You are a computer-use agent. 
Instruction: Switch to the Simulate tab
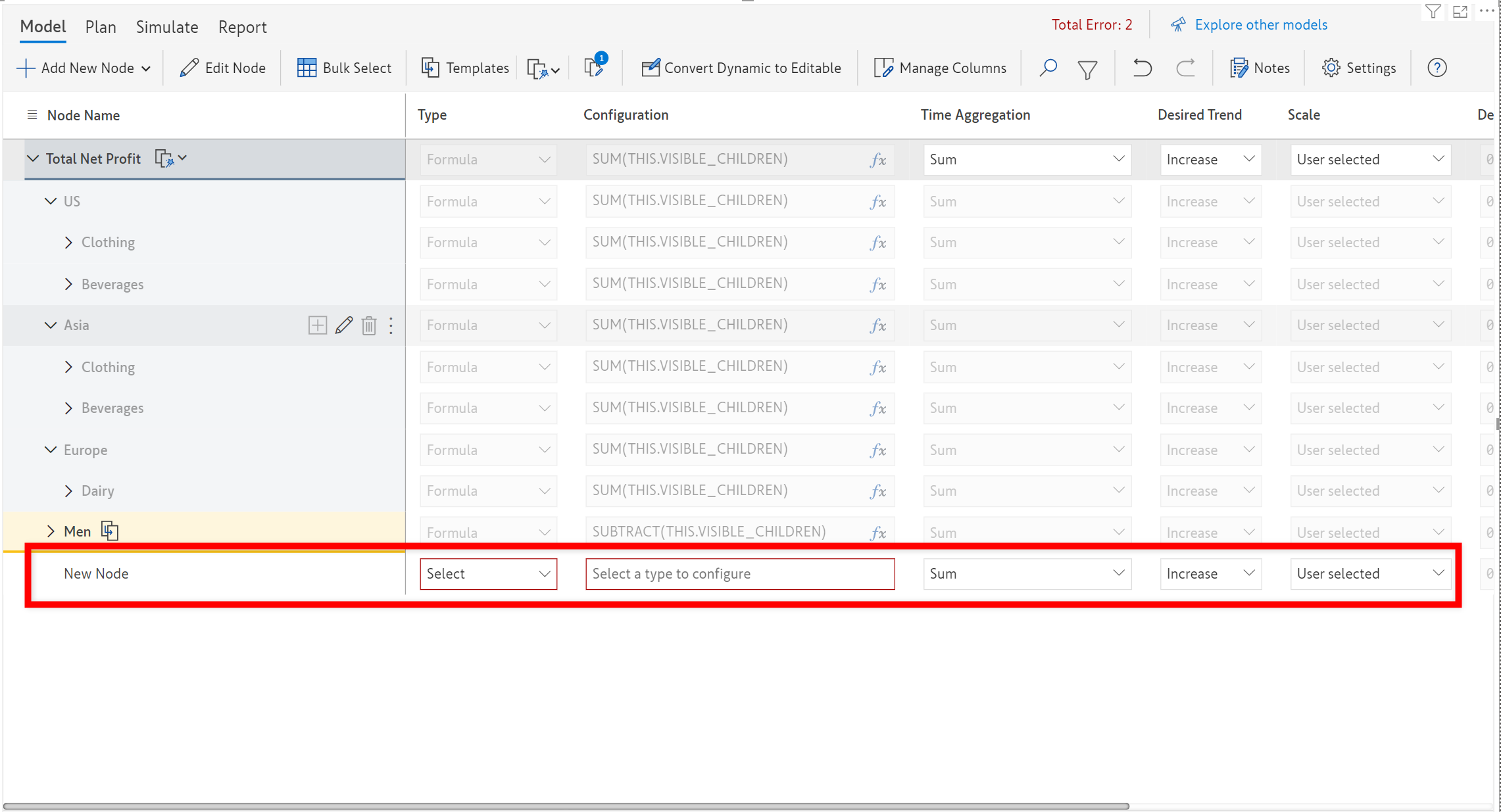167,27
